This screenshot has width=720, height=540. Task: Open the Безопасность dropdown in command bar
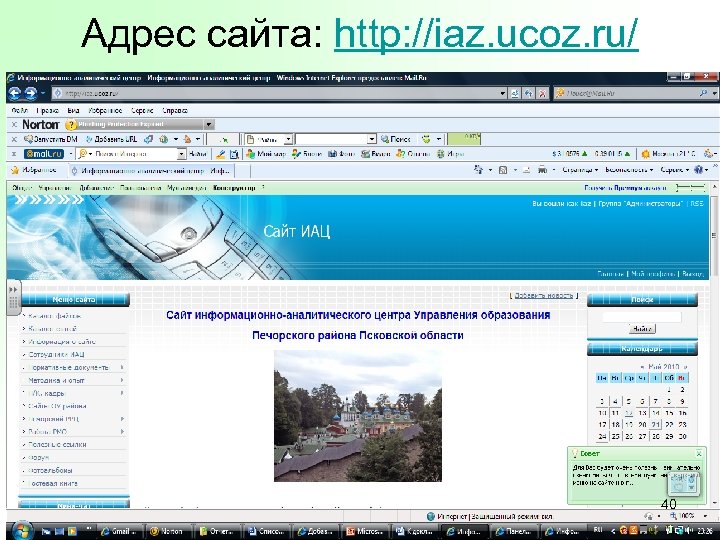point(629,170)
